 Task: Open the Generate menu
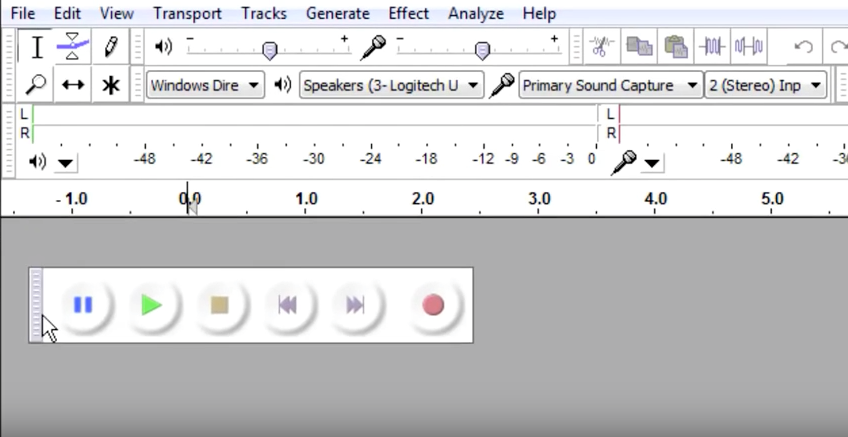coord(337,14)
